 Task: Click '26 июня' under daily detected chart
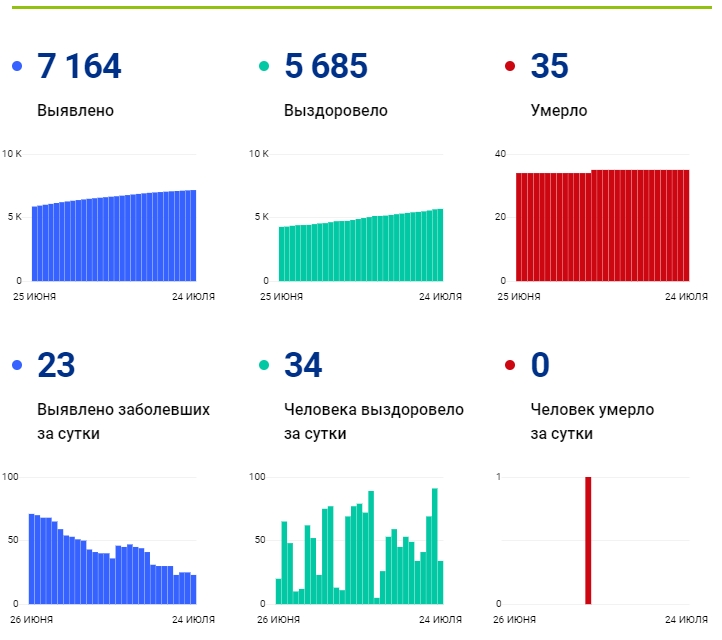click(31, 620)
